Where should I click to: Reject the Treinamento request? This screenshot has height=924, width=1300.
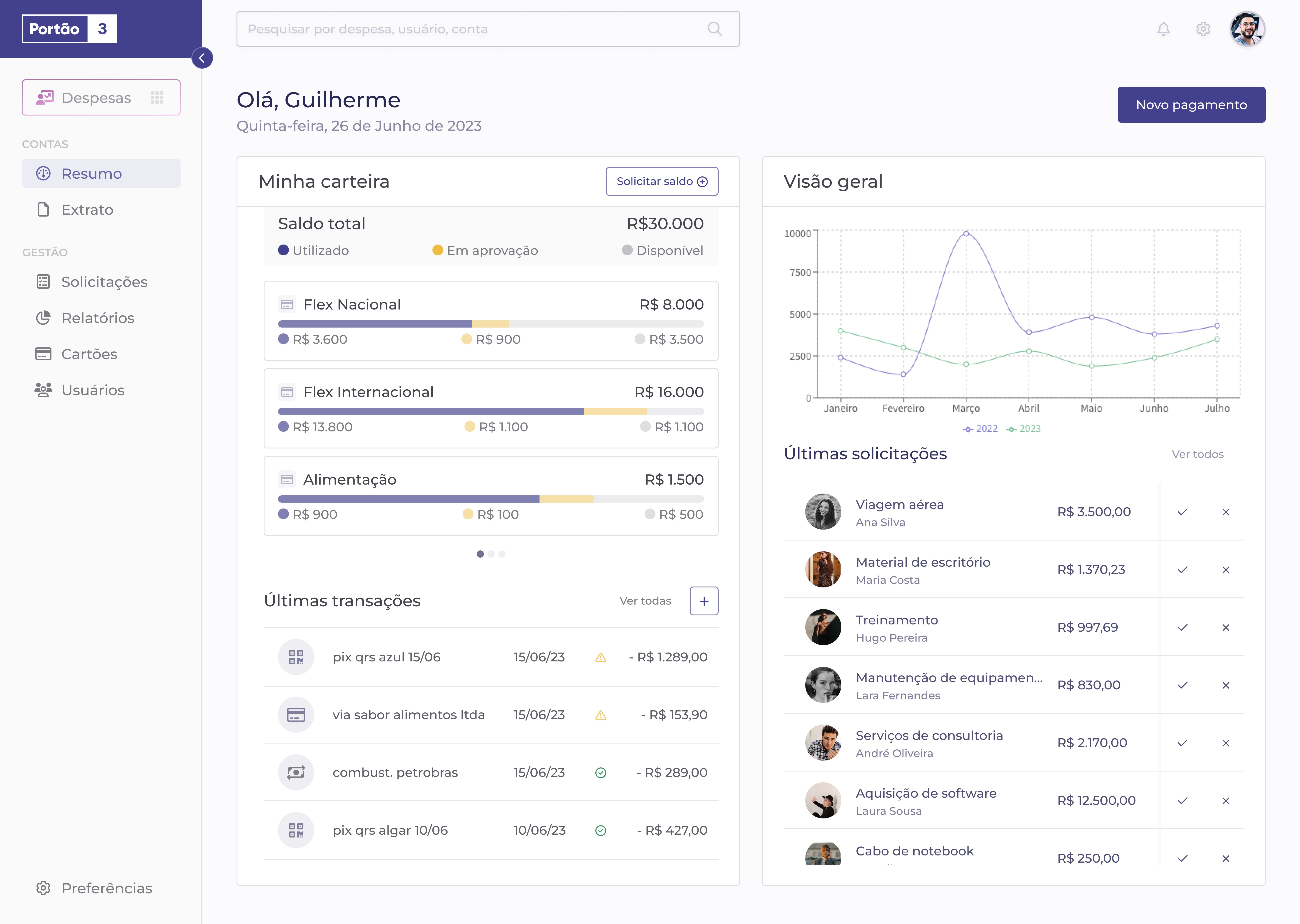pyautogui.click(x=1226, y=628)
